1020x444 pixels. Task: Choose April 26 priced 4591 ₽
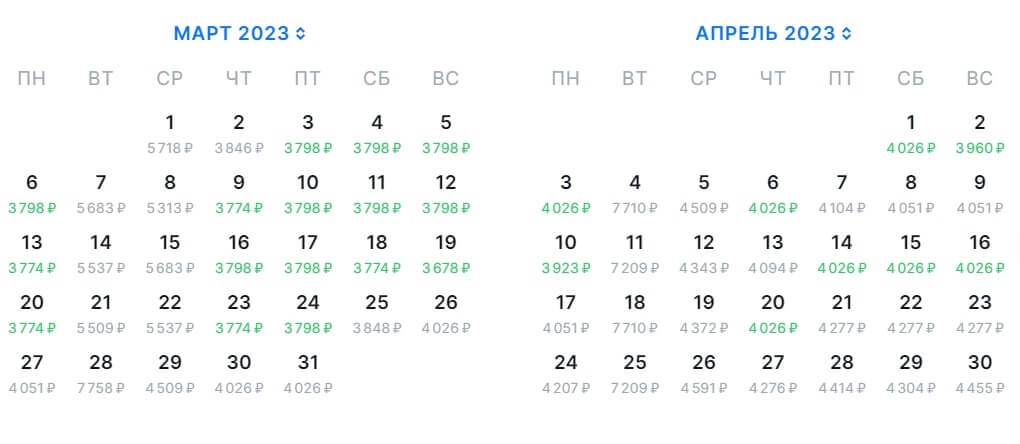[x=704, y=373]
